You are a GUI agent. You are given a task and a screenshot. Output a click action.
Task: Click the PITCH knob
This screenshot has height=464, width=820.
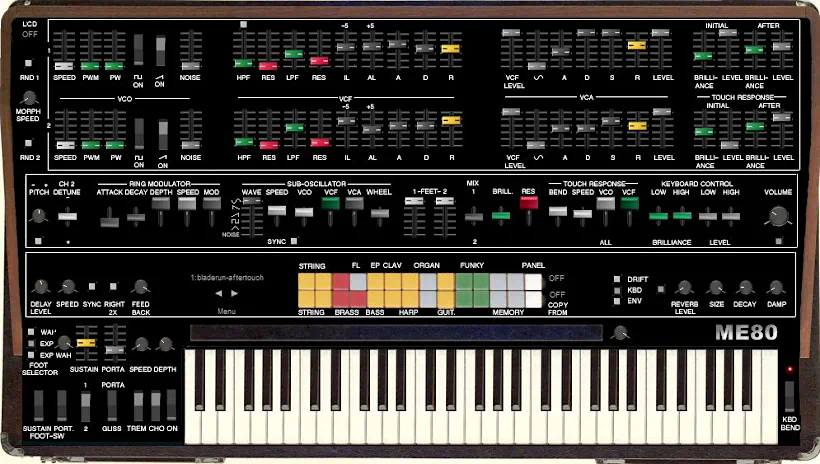coord(38,215)
